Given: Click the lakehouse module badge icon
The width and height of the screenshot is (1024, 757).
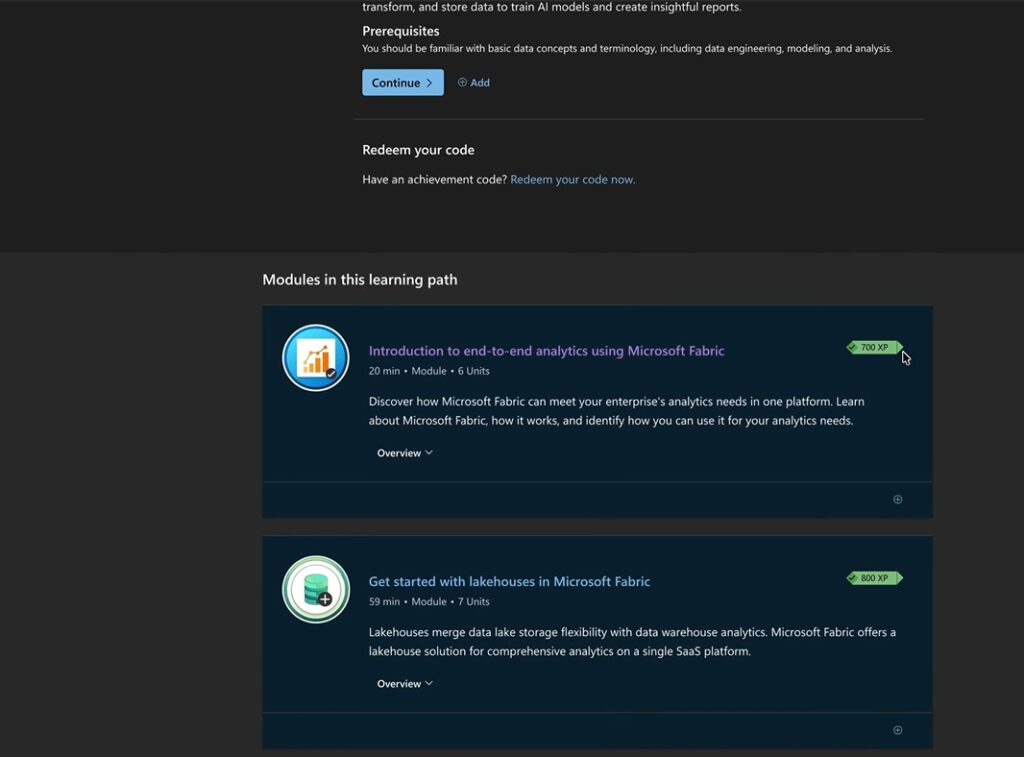Looking at the screenshot, I should [316, 589].
